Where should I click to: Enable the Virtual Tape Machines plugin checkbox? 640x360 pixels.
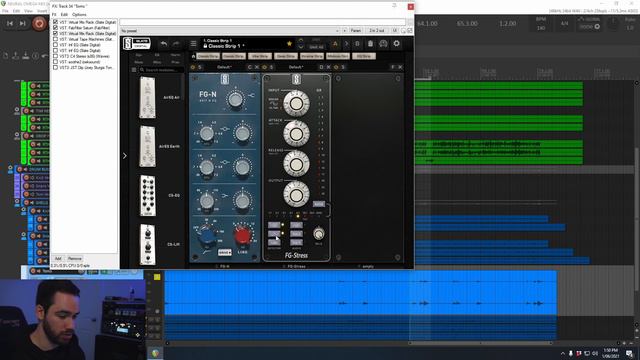tap(56, 39)
